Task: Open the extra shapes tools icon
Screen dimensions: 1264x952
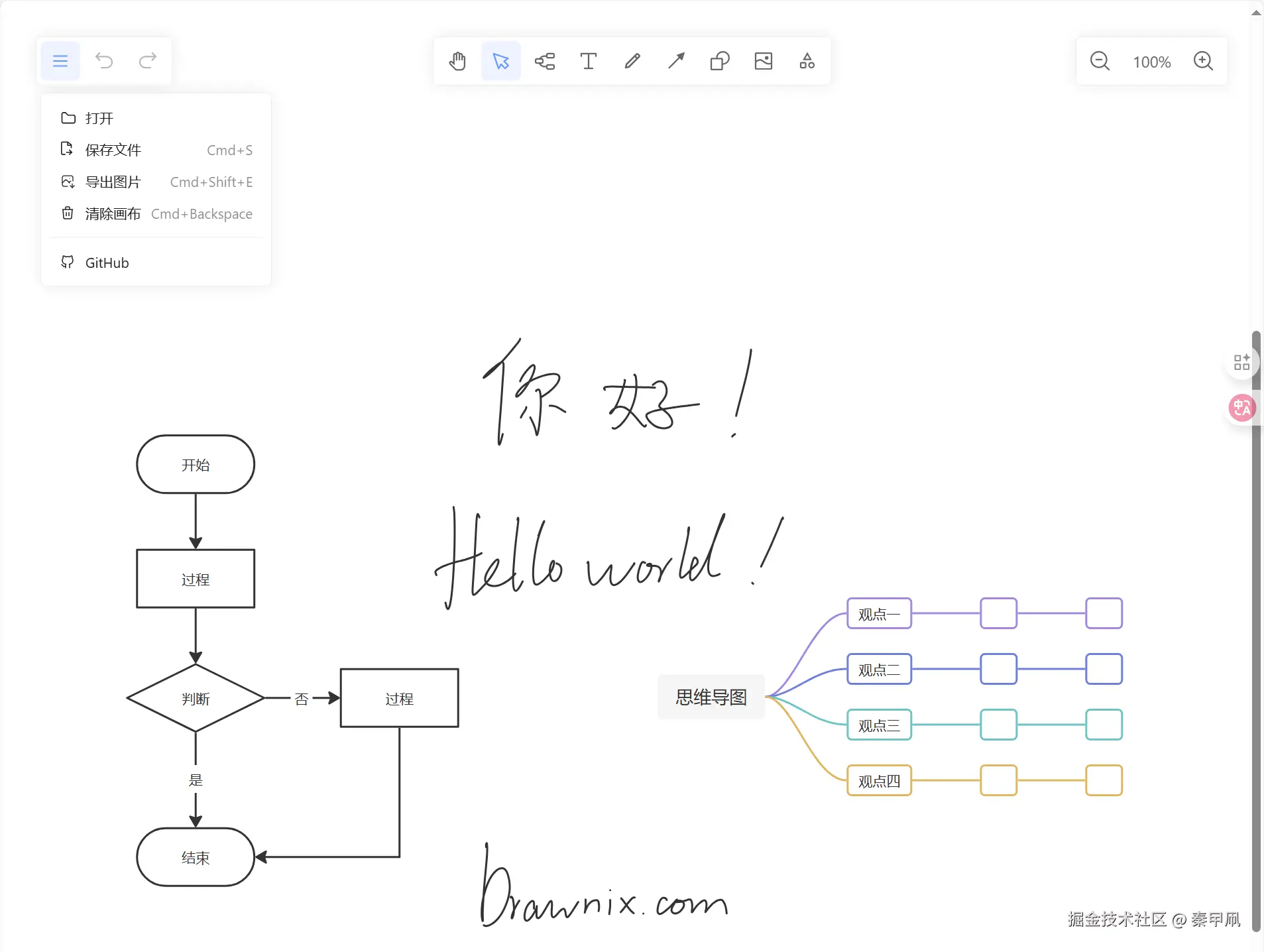Action: (807, 61)
